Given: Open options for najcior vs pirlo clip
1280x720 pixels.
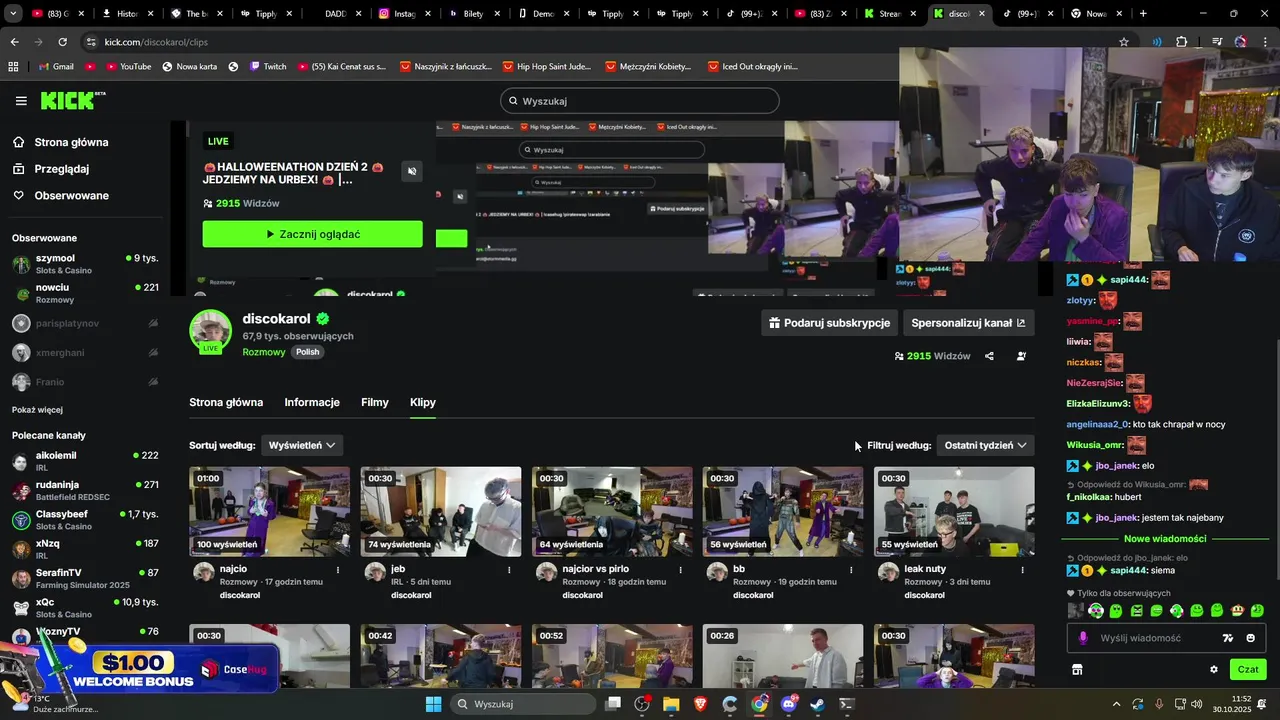Looking at the screenshot, I should [x=680, y=570].
